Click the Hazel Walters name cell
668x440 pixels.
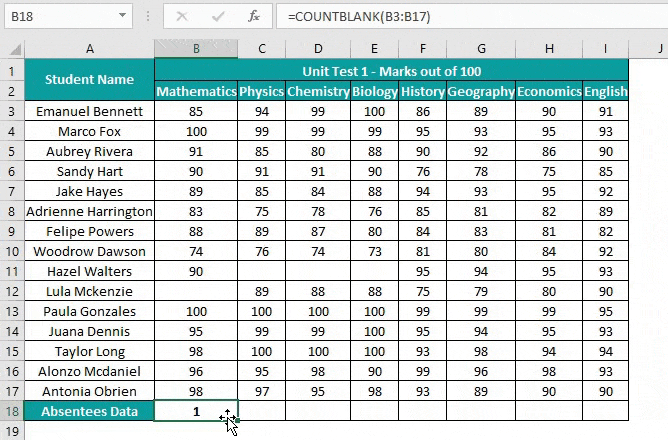click(x=89, y=271)
